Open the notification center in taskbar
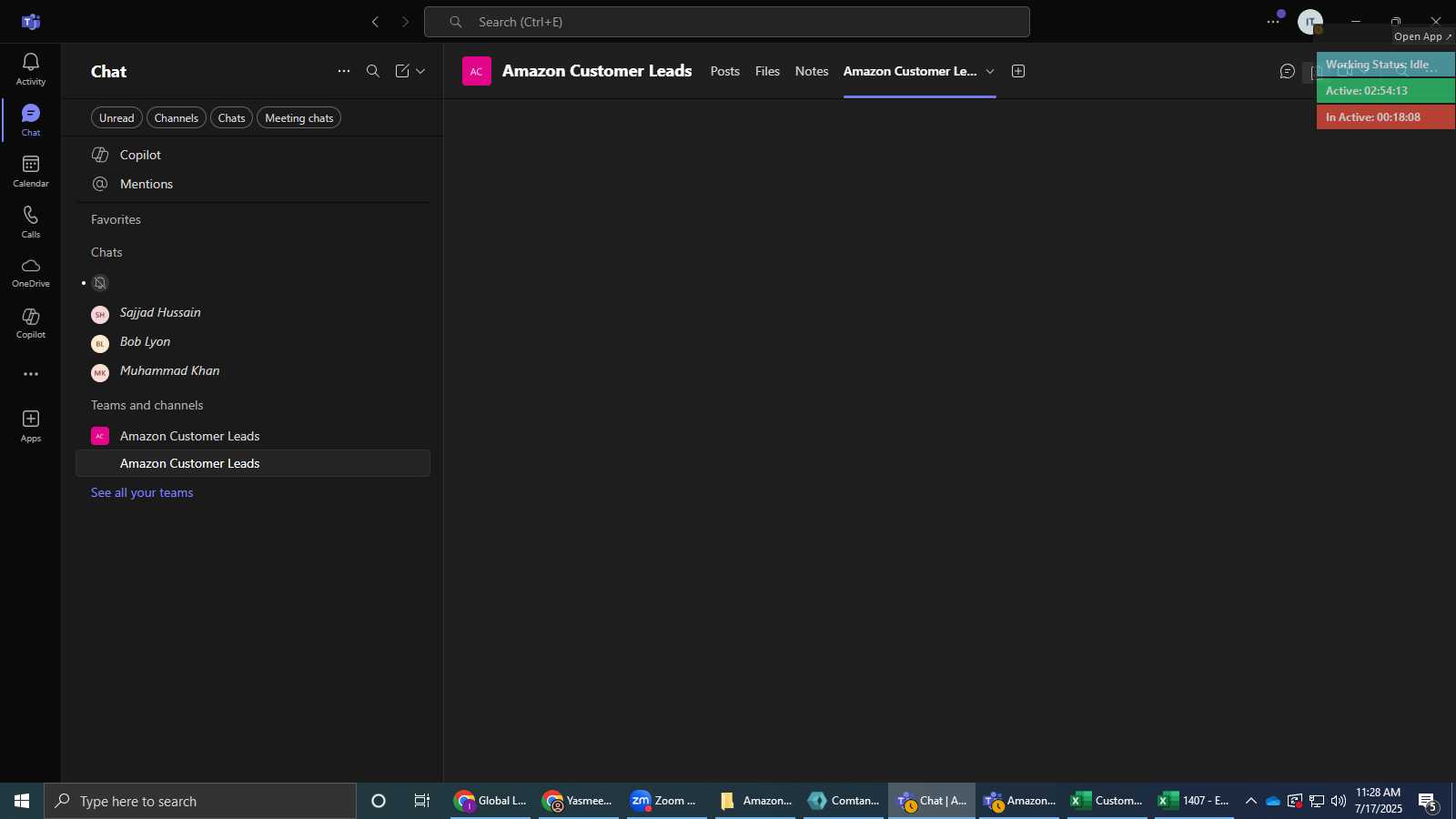Image resolution: width=1456 pixels, height=819 pixels. 1428,802
